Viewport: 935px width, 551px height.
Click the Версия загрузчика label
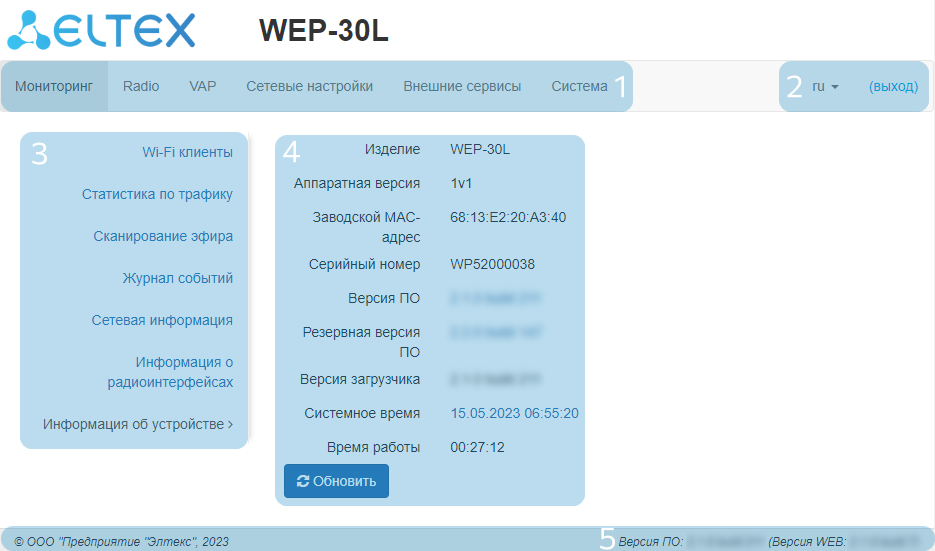coord(360,379)
